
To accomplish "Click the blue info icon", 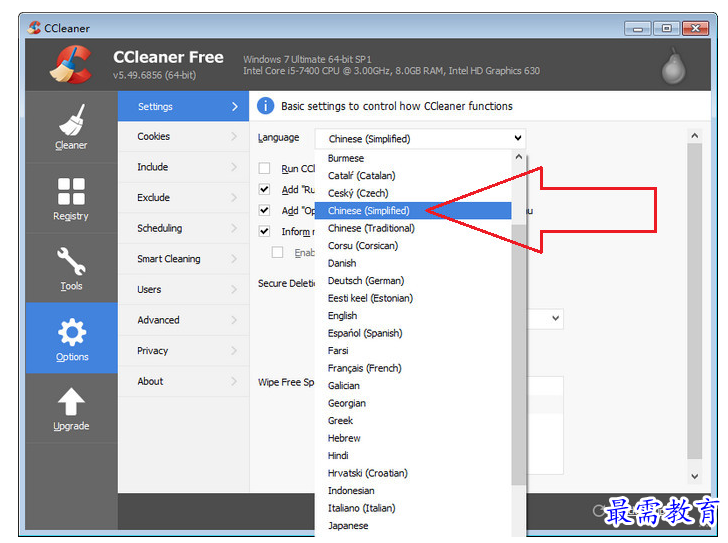I will pyautogui.click(x=266, y=106).
